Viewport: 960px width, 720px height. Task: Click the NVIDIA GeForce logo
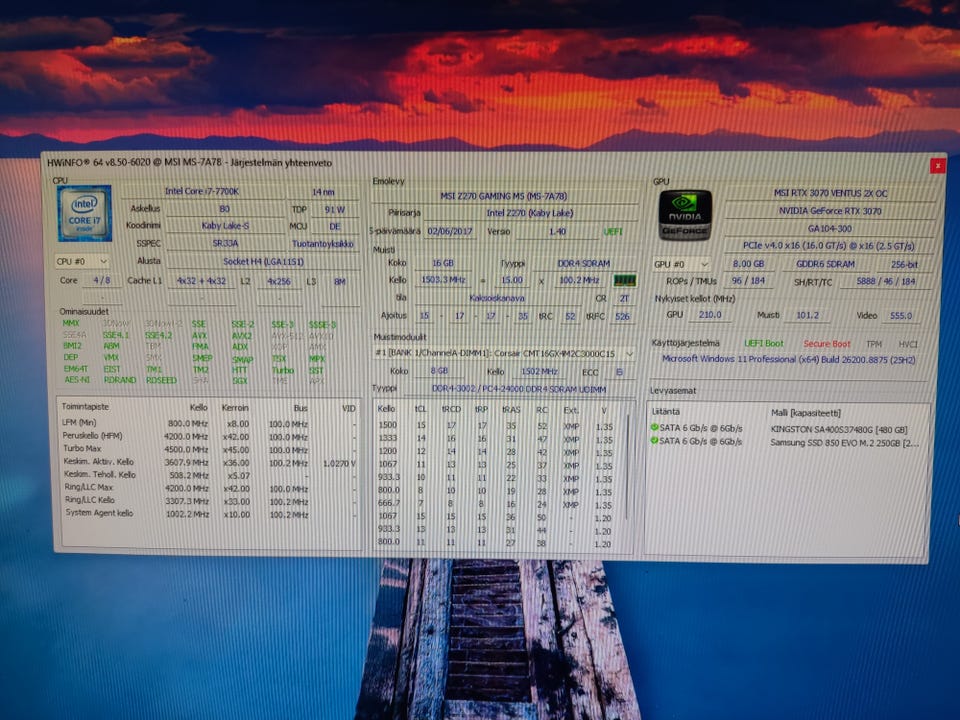[684, 215]
